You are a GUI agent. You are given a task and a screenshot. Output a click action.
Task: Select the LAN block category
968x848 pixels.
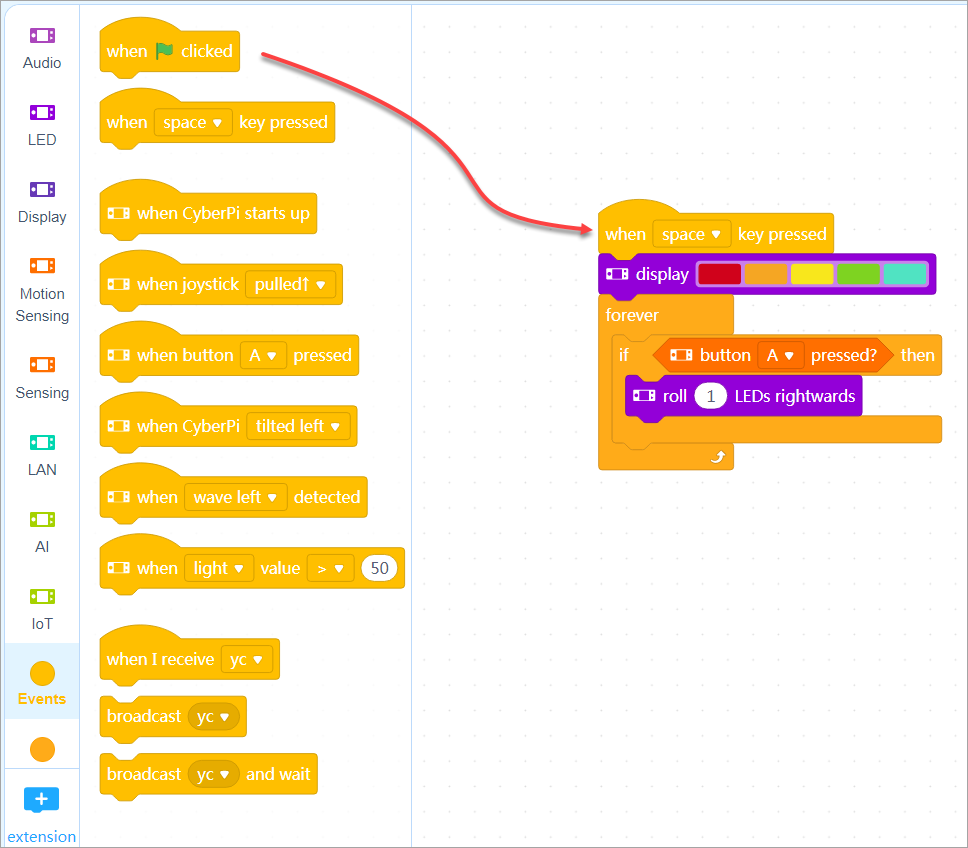(42, 455)
